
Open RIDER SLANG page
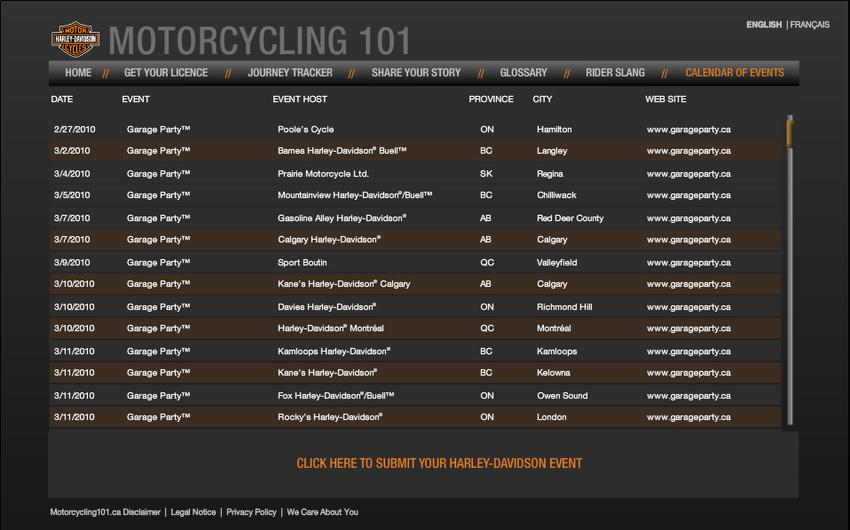(615, 73)
